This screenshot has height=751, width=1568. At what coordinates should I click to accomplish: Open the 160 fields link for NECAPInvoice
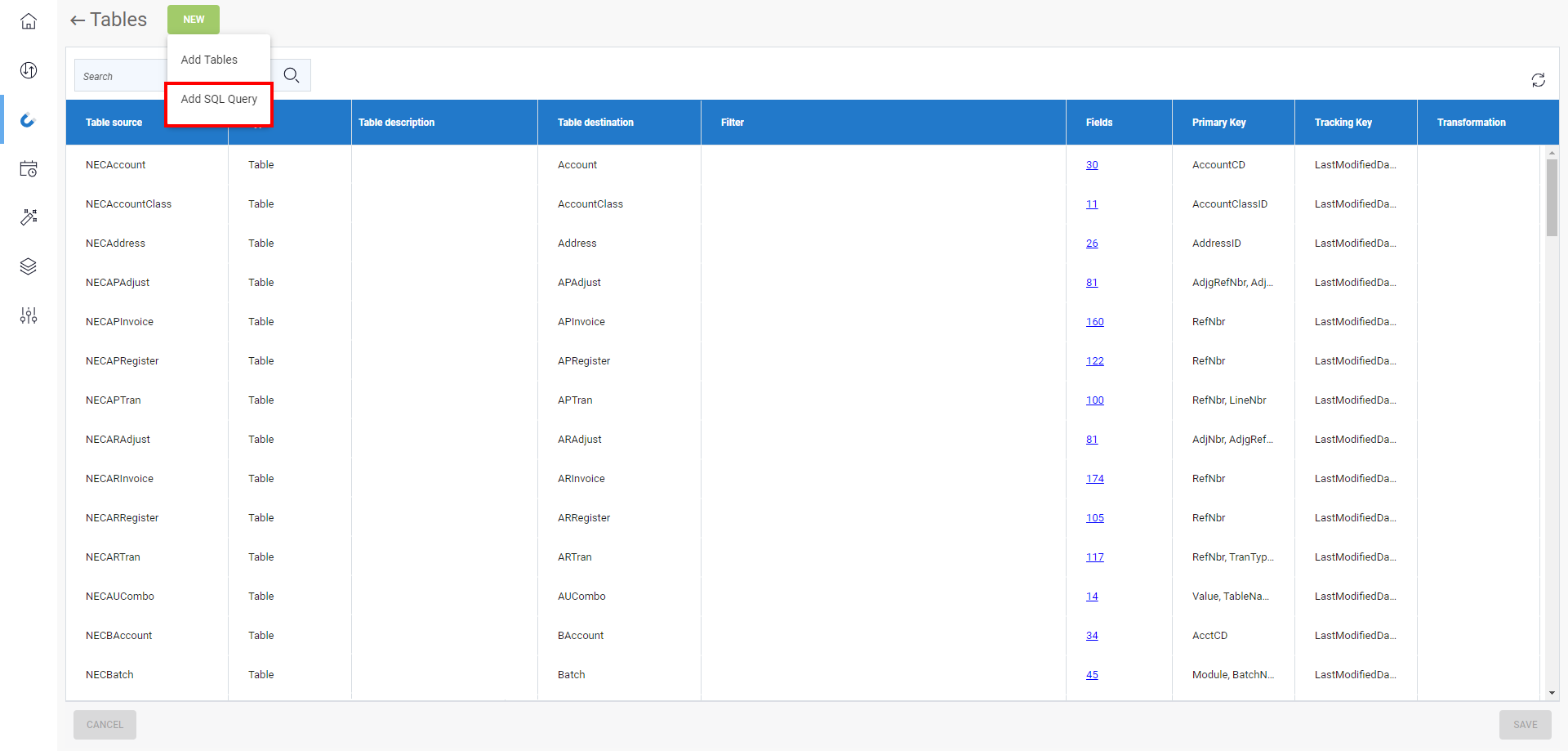click(1094, 322)
